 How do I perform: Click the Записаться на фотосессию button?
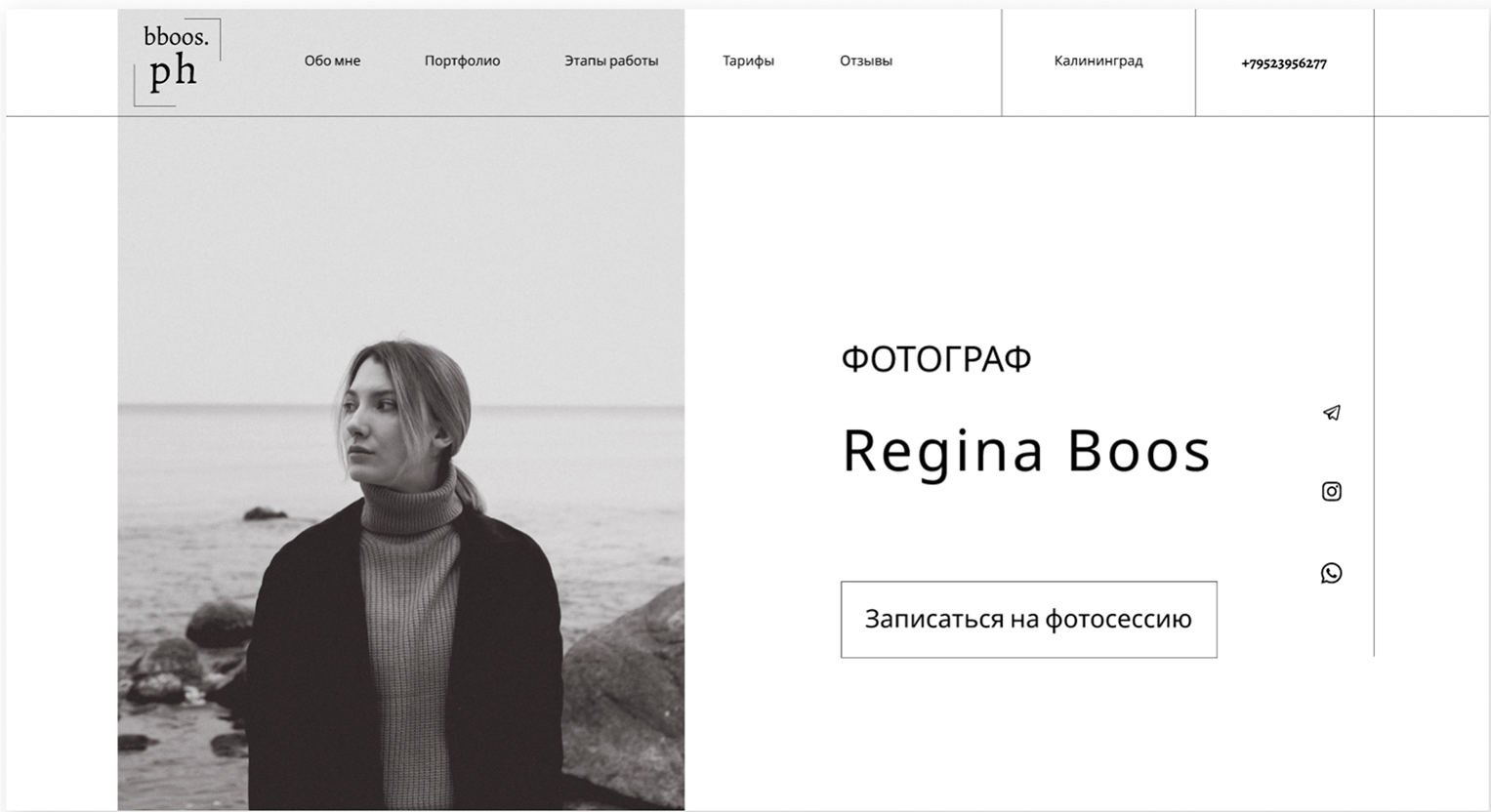1028,620
